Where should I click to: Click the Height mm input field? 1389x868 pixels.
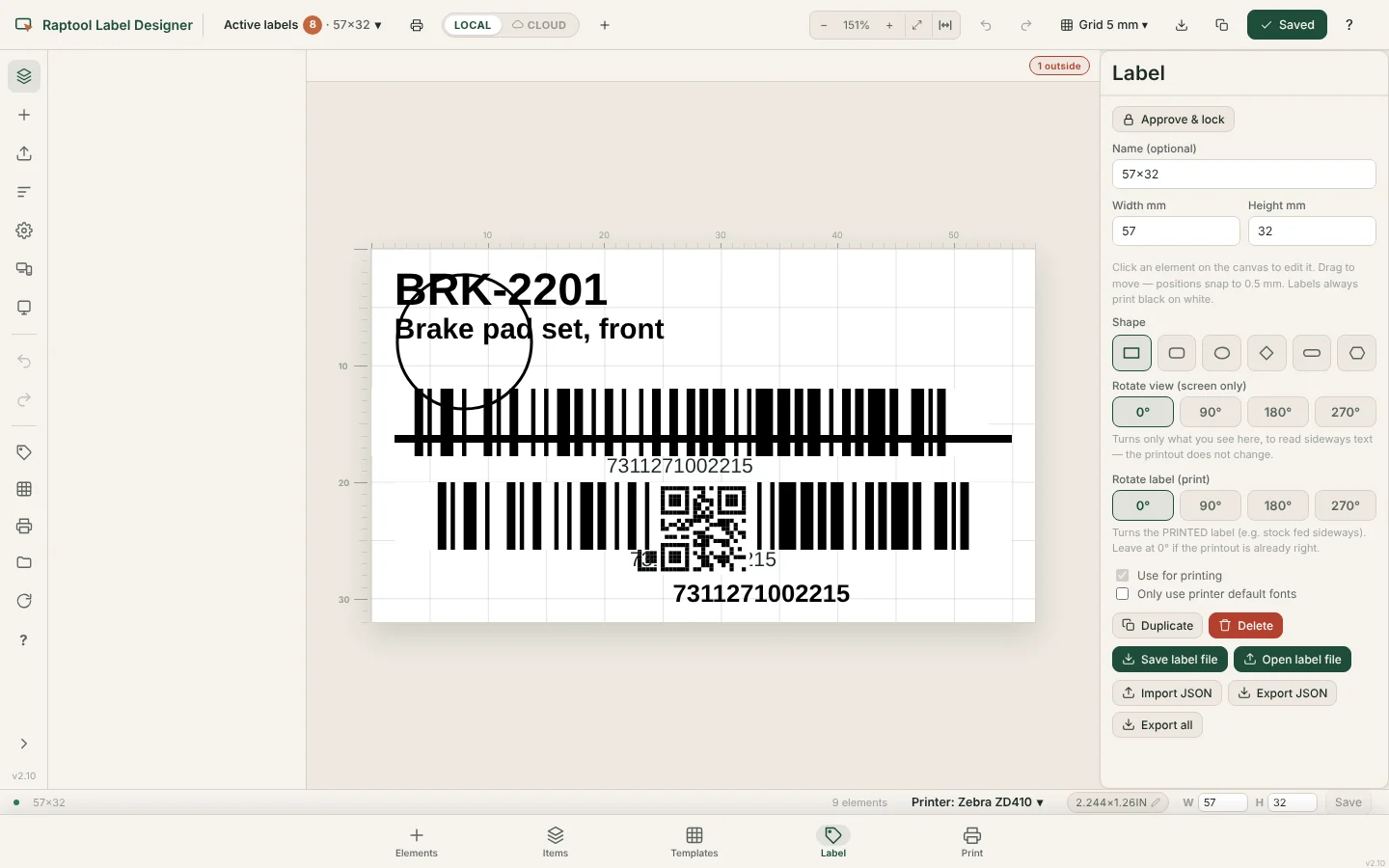[x=1312, y=231]
